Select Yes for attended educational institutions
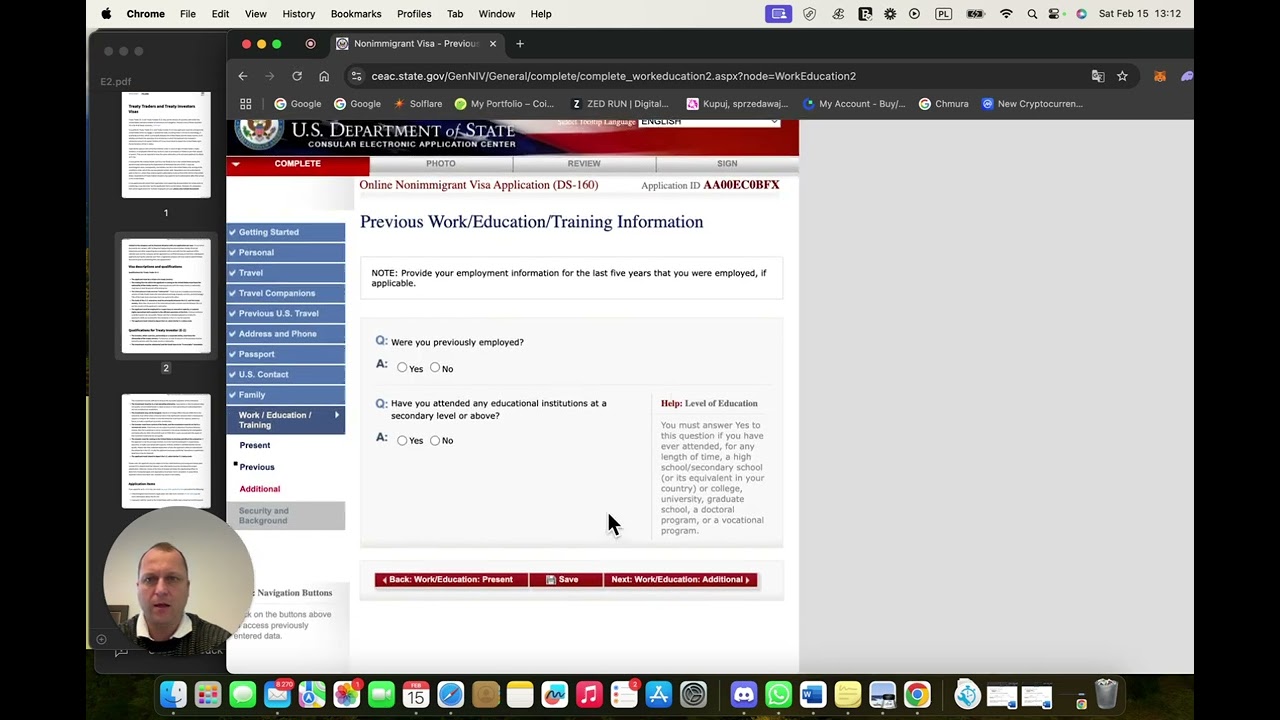Screen dimensions: 1280x720 402,440
